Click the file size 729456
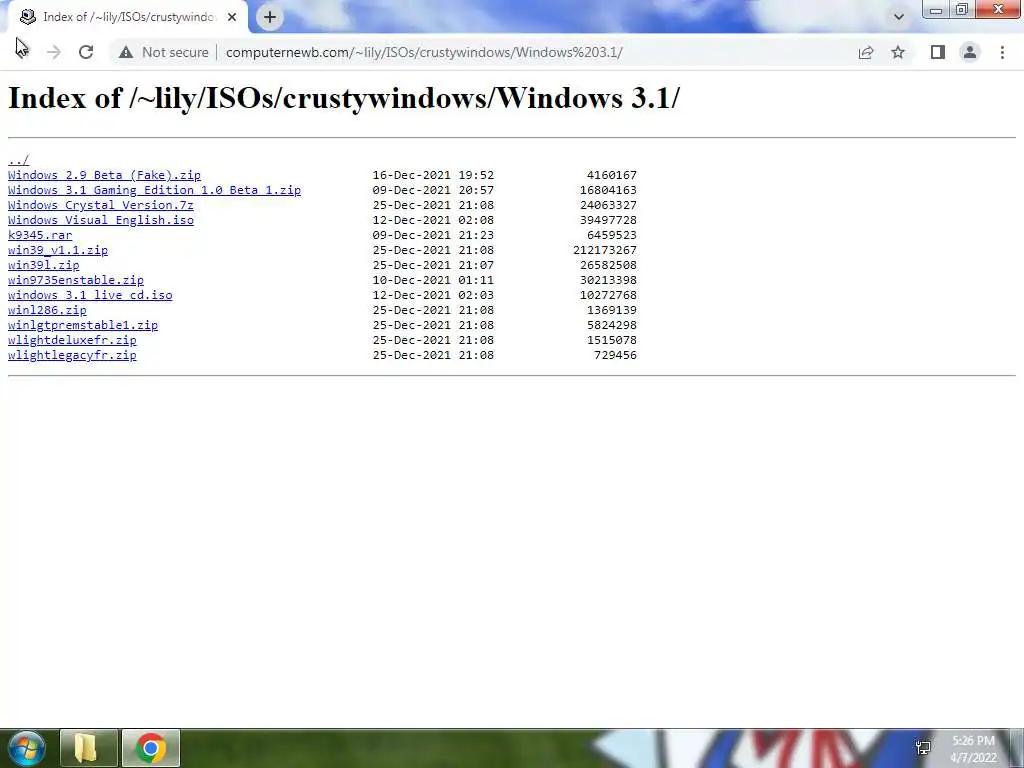Screen dimensions: 1024x768 click(x=615, y=355)
